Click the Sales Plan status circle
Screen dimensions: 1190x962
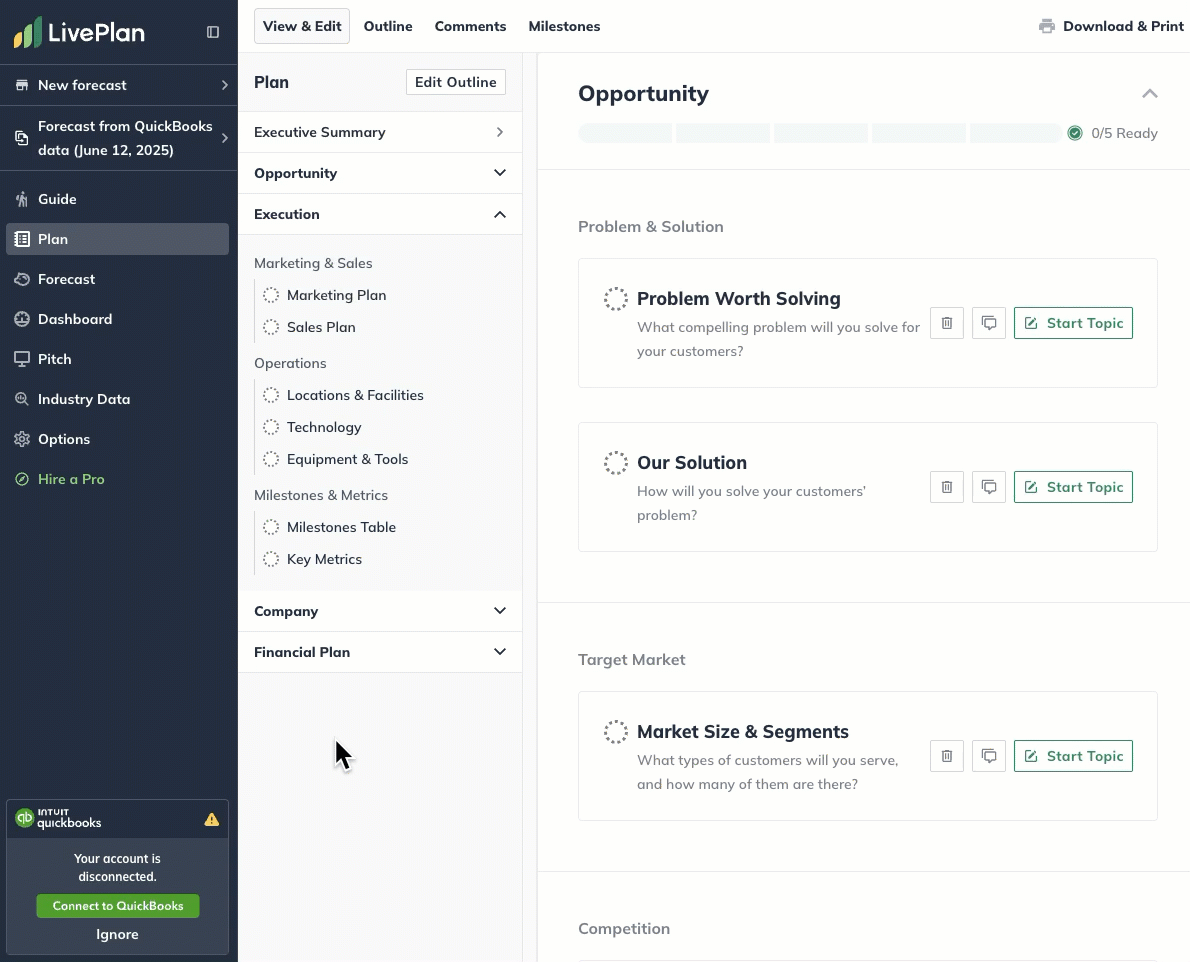tap(271, 327)
